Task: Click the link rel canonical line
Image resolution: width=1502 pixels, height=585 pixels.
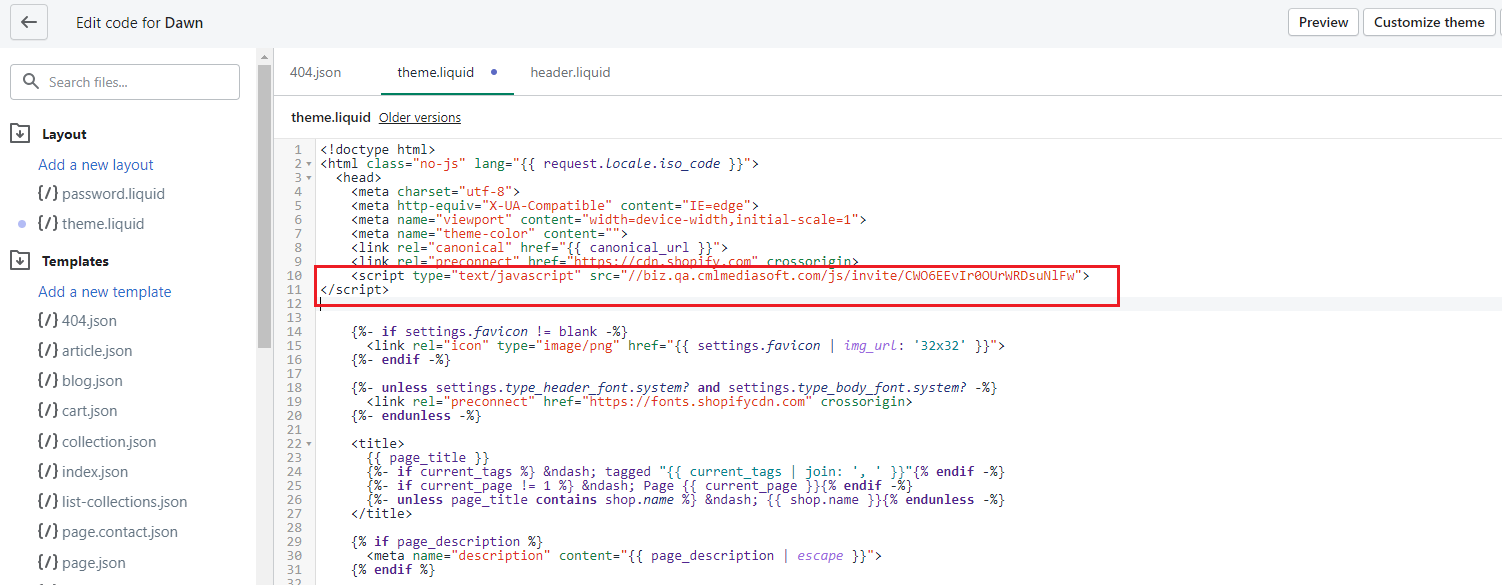Action: click(x=539, y=248)
